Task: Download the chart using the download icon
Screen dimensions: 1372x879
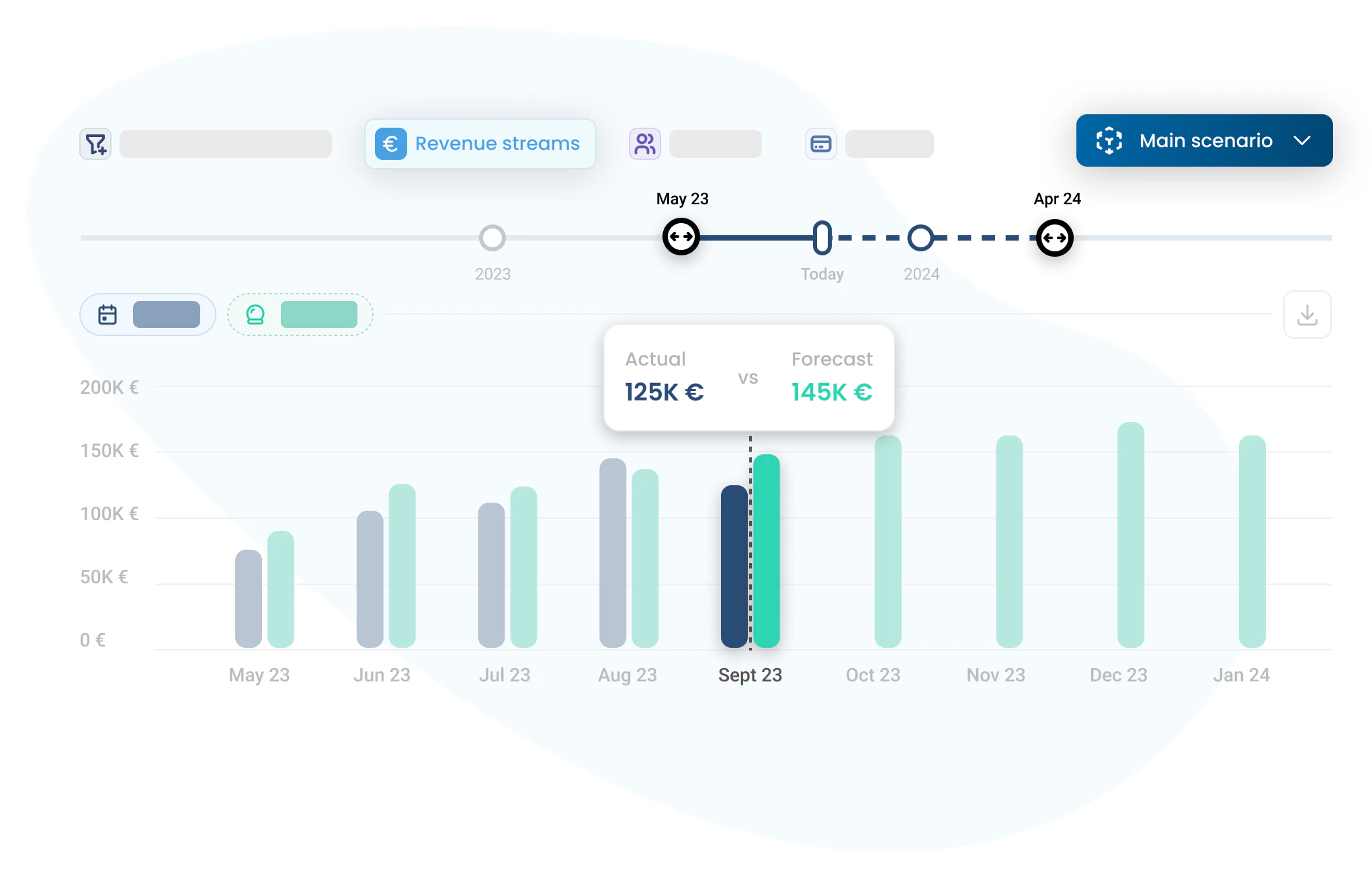Action: click(x=1307, y=314)
